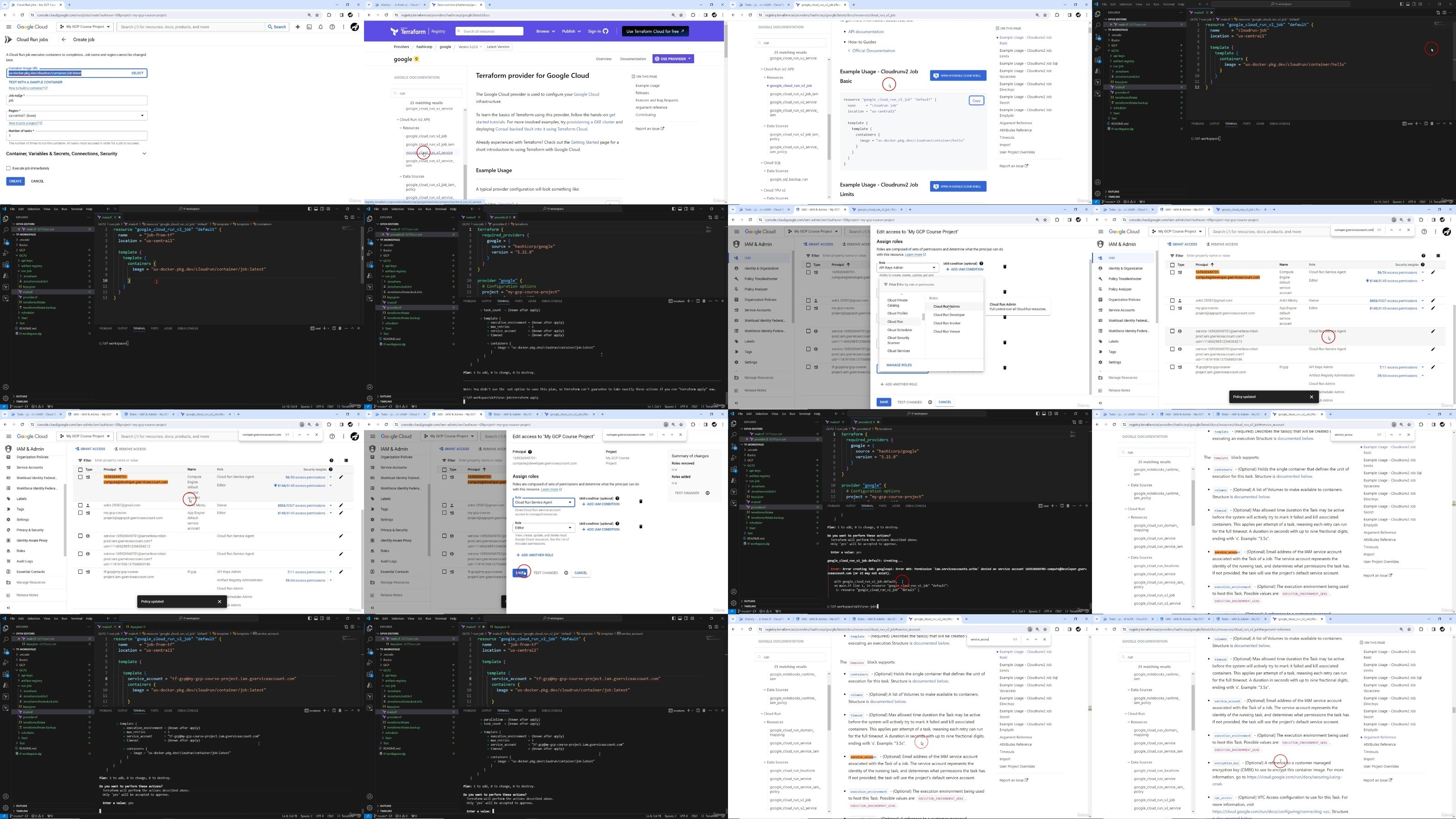
Task: Bookmark the Create job page with star icon
Action: (x=317, y=15)
